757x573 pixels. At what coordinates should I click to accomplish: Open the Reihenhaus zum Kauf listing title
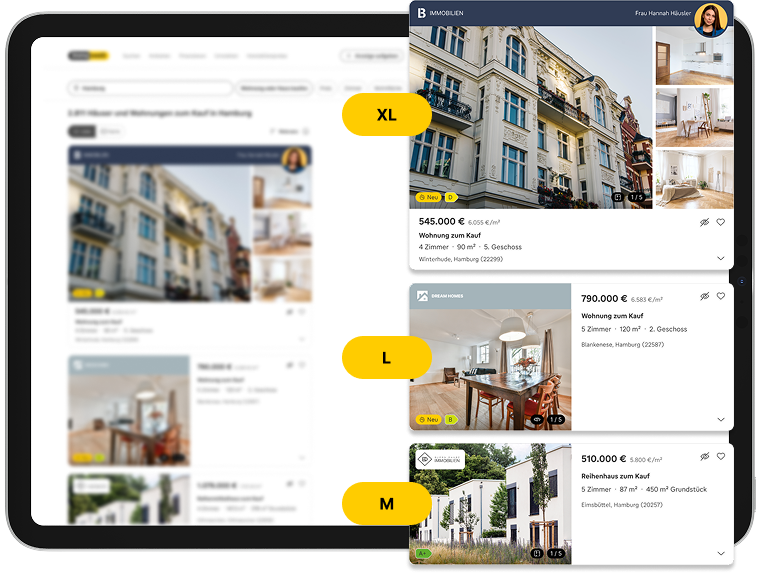pos(620,476)
